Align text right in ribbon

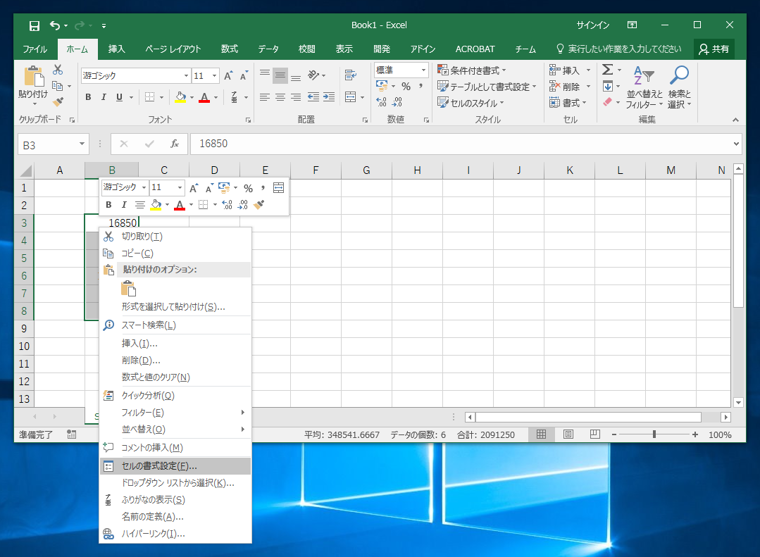[x=296, y=97]
